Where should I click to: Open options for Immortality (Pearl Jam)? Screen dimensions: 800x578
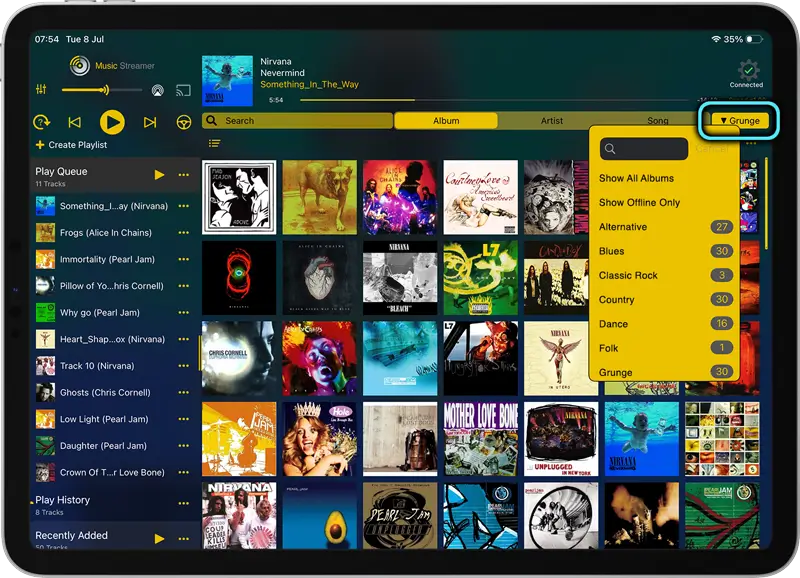coord(184,259)
